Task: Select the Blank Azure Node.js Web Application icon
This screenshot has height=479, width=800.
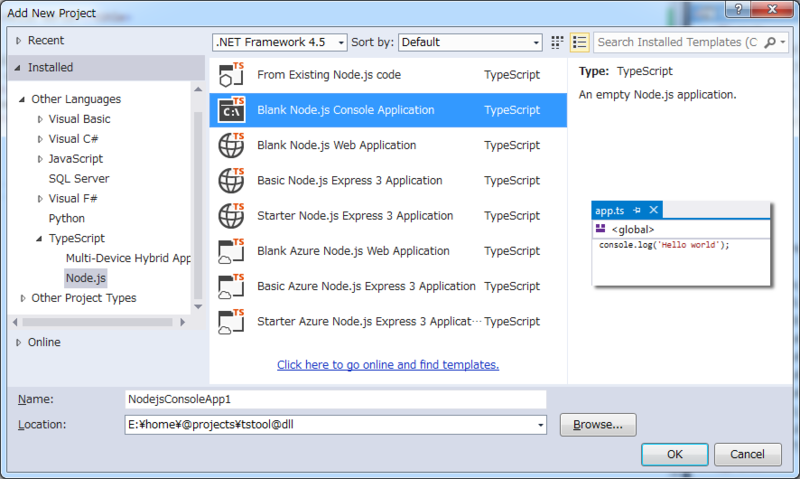Action: coord(231,251)
